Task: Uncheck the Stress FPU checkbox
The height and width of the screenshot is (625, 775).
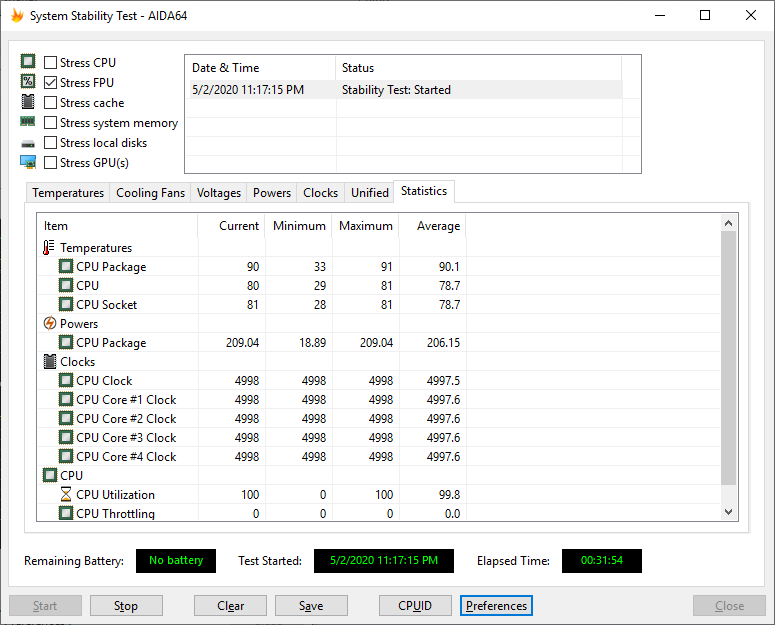Action: pyautogui.click(x=50, y=83)
